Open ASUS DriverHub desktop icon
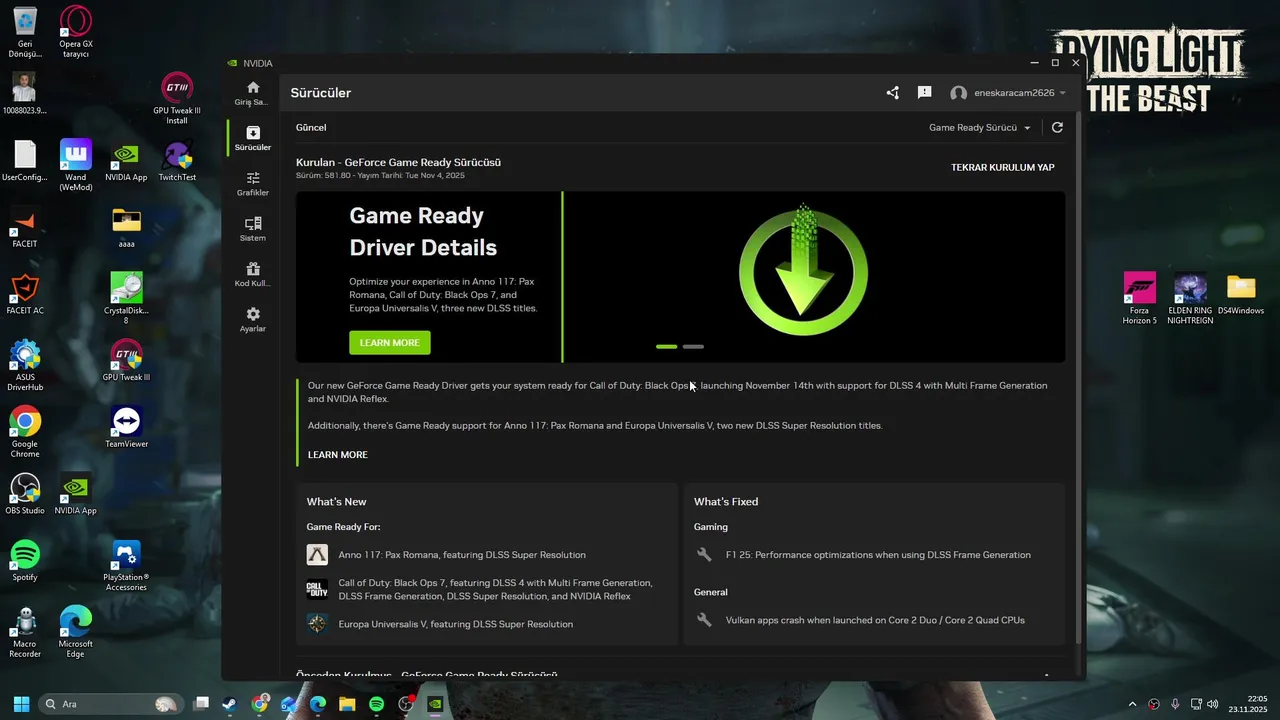This screenshot has width=1280, height=720. pos(25,365)
